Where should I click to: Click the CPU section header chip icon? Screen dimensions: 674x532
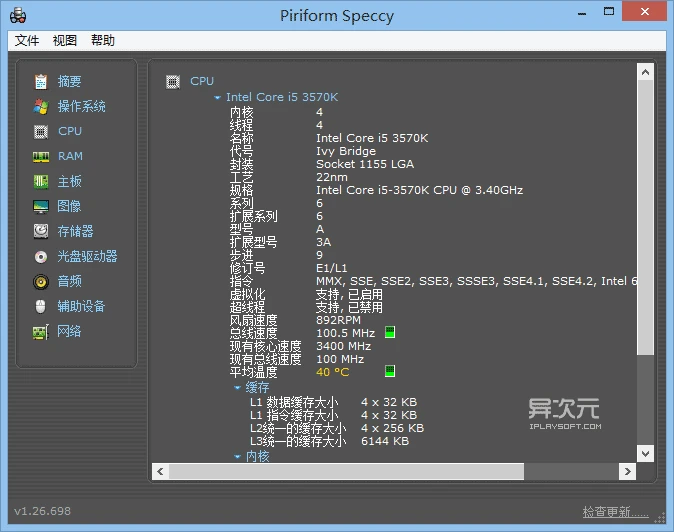pyautogui.click(x=173, y=82)
